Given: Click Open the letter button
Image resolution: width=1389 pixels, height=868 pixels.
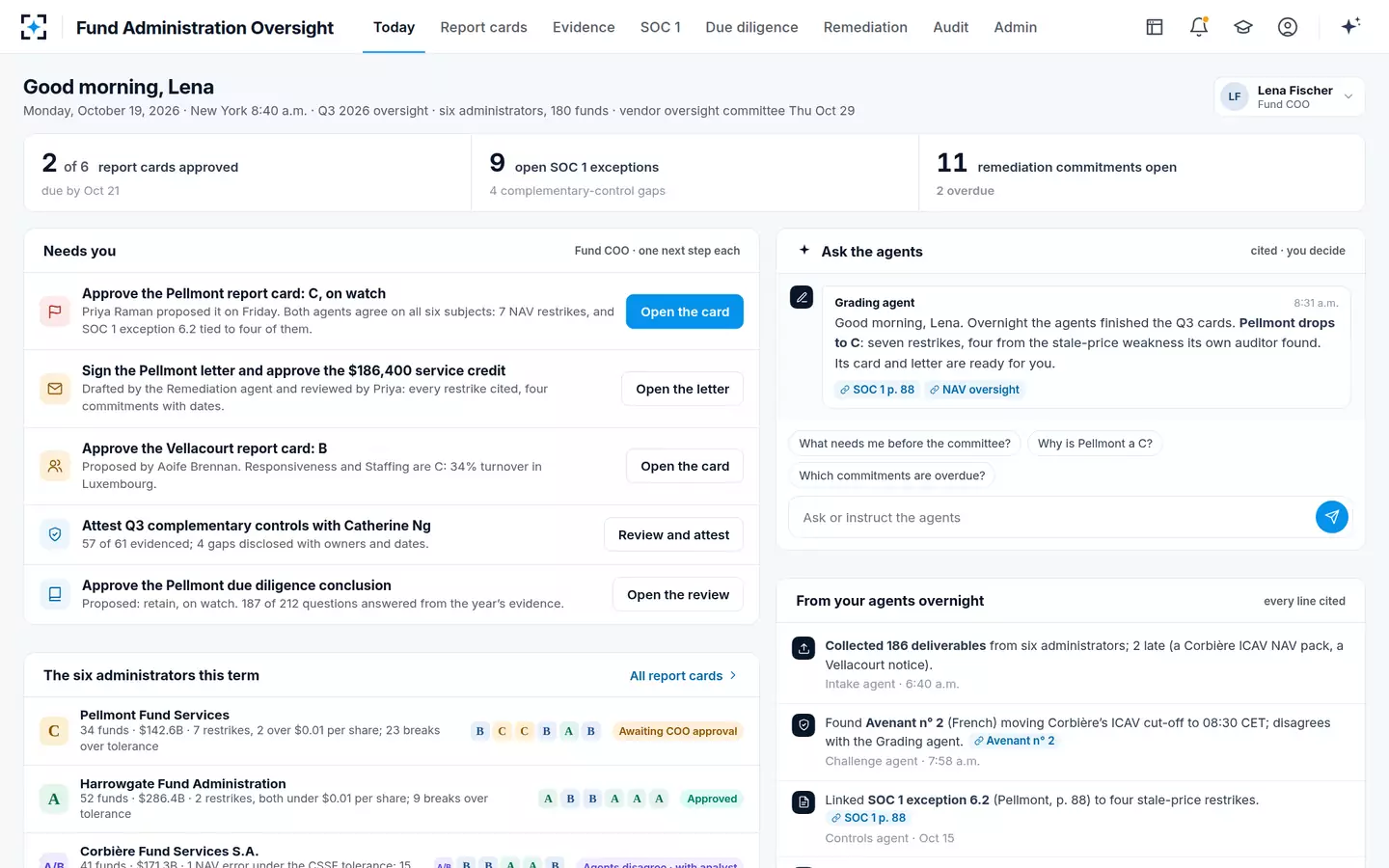Looking at the screenshot, I should tap(682, 389).
